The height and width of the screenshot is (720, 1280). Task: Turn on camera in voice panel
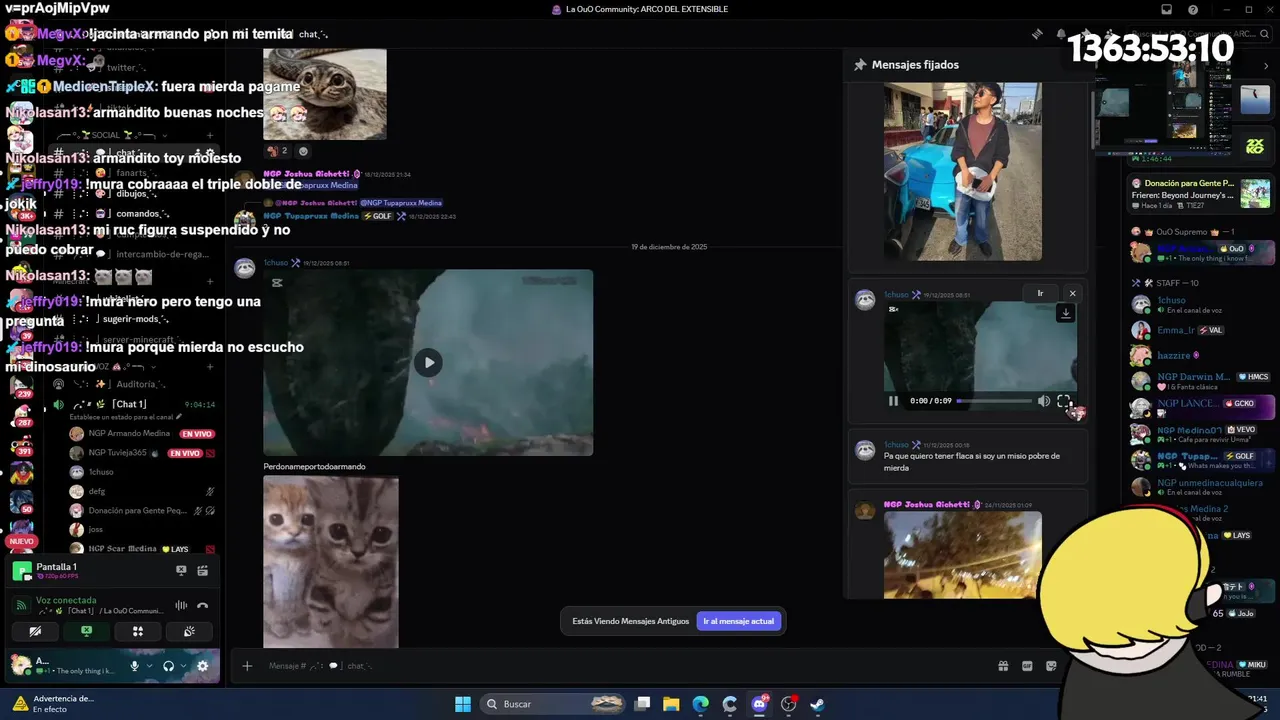tap(35, 631)
